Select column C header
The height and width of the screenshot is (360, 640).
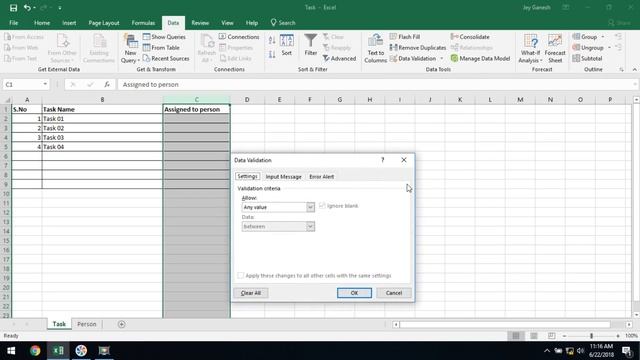196,100
